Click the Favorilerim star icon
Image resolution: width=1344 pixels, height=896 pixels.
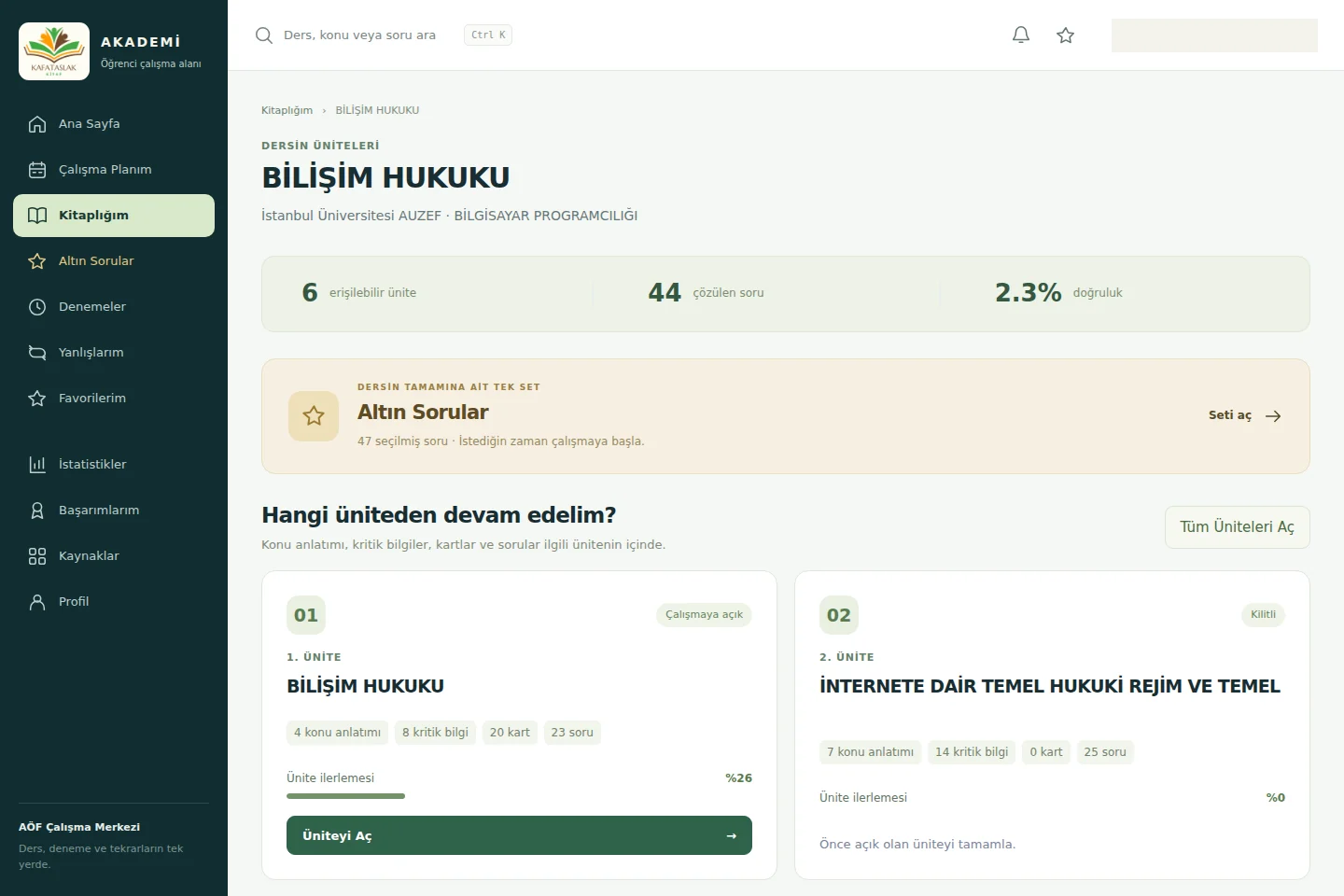click(37, 399)
